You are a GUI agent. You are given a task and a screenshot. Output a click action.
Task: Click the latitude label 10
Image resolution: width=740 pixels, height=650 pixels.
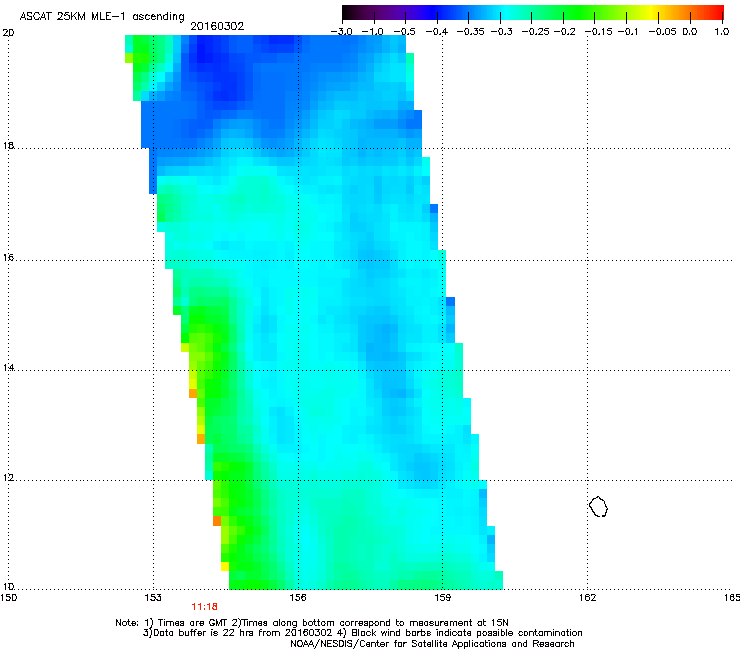(x=8, y=586)
